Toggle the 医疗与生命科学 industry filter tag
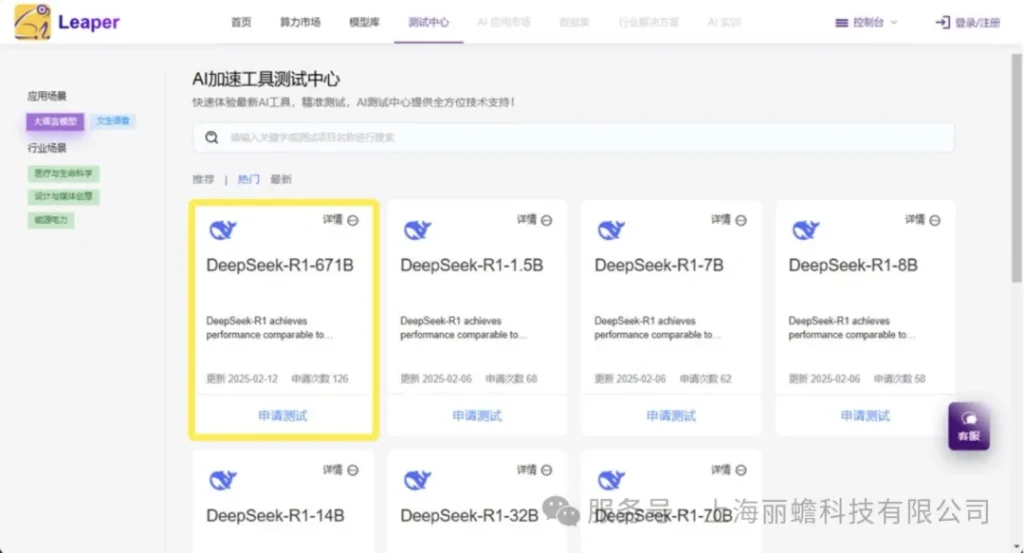The image size is (1024, 553). coord(63,173)
